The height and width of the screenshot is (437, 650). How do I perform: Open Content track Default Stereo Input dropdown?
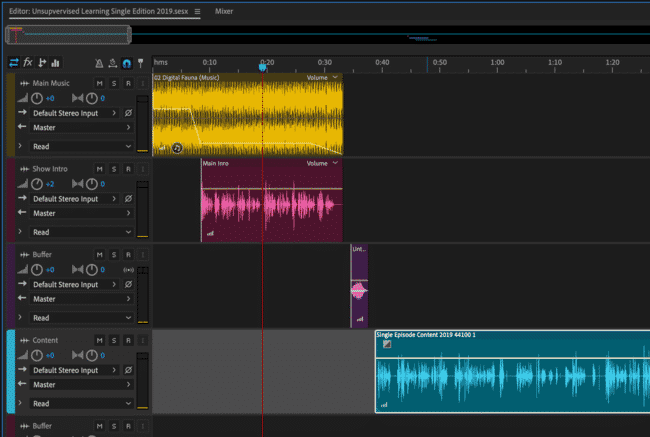pyautogui.click(x=75, y=370)
